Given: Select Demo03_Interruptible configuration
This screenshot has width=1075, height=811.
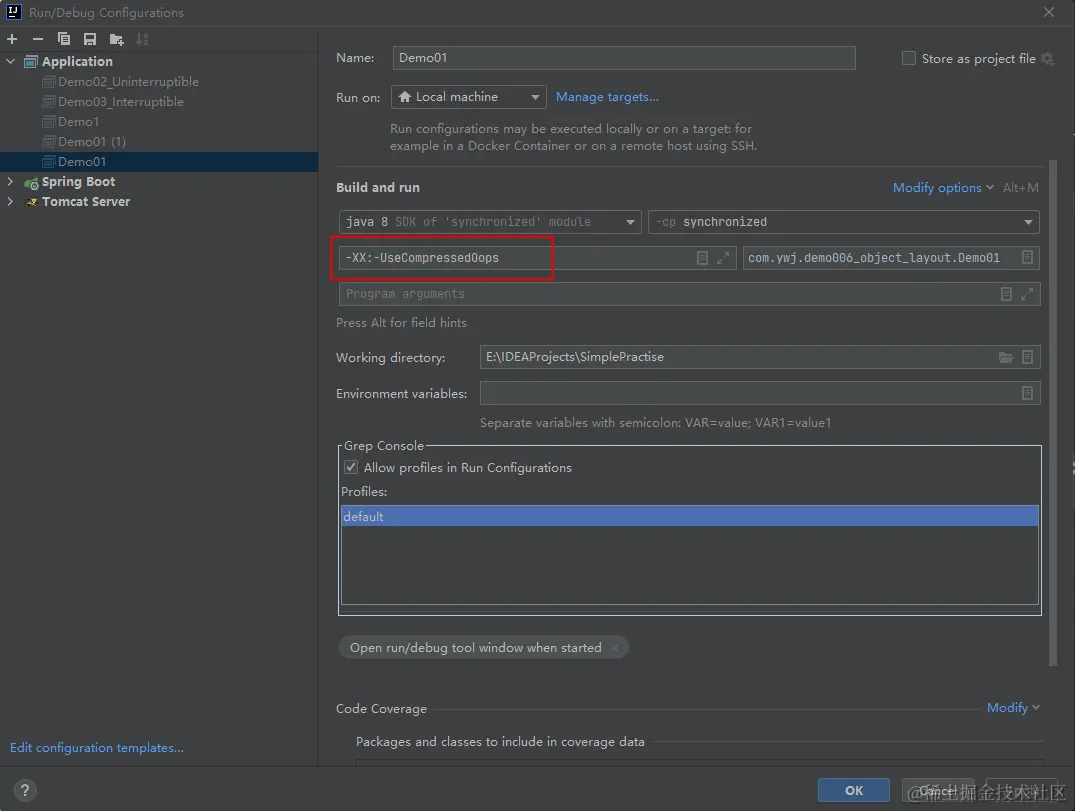Looking at the screenshot, I should 121,101.
